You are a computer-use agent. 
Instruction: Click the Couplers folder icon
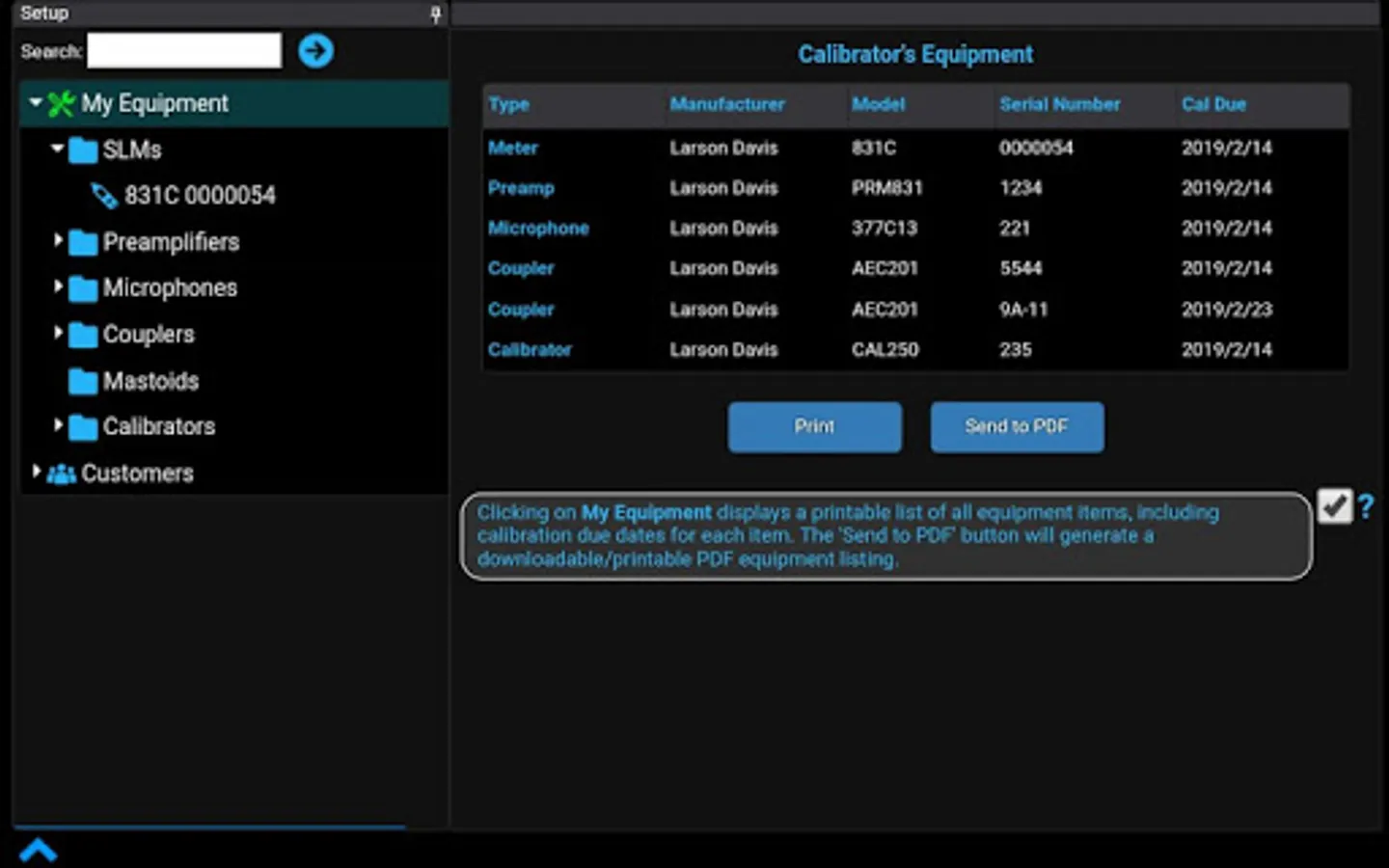84,335
